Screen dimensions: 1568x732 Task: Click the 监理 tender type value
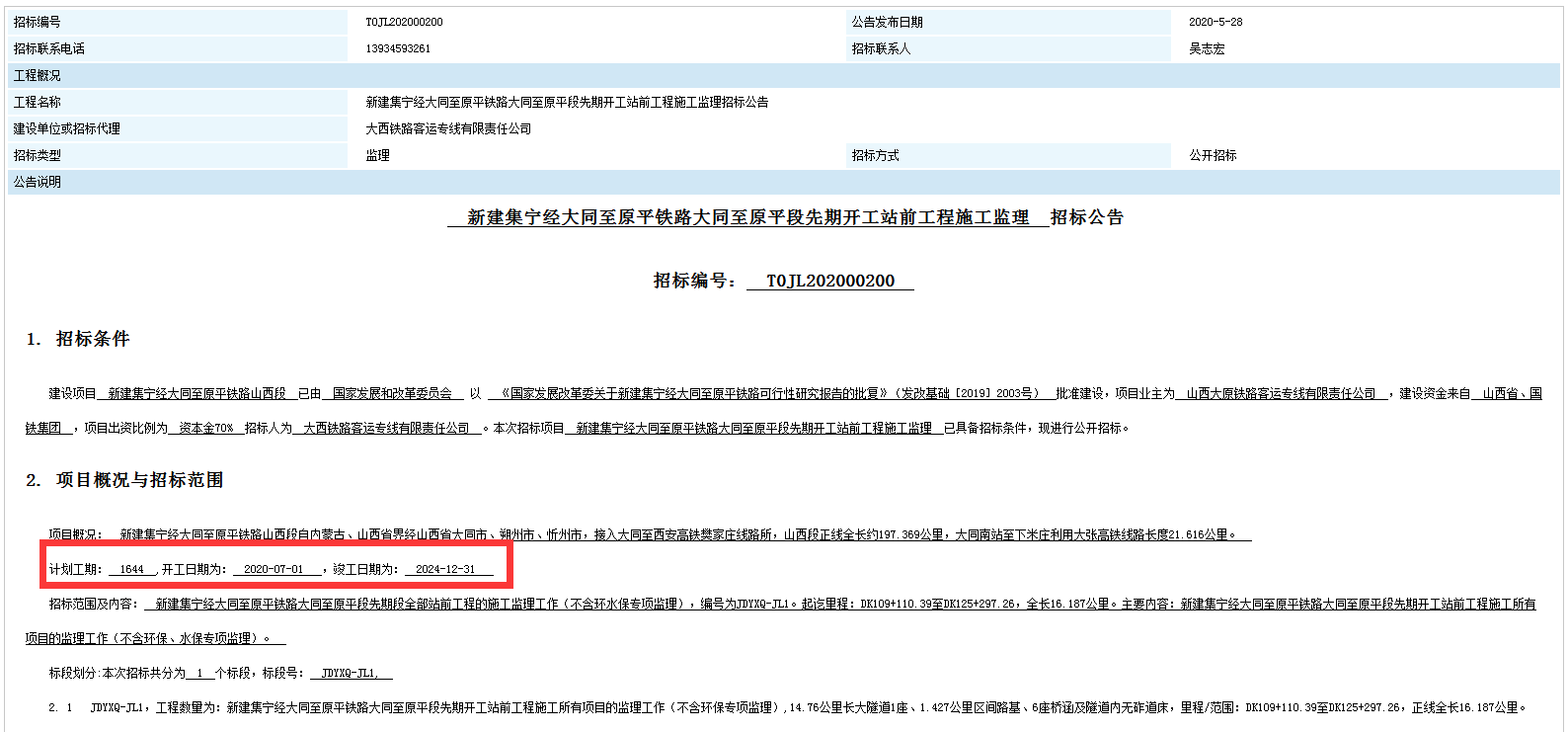[x=377, y=155]
